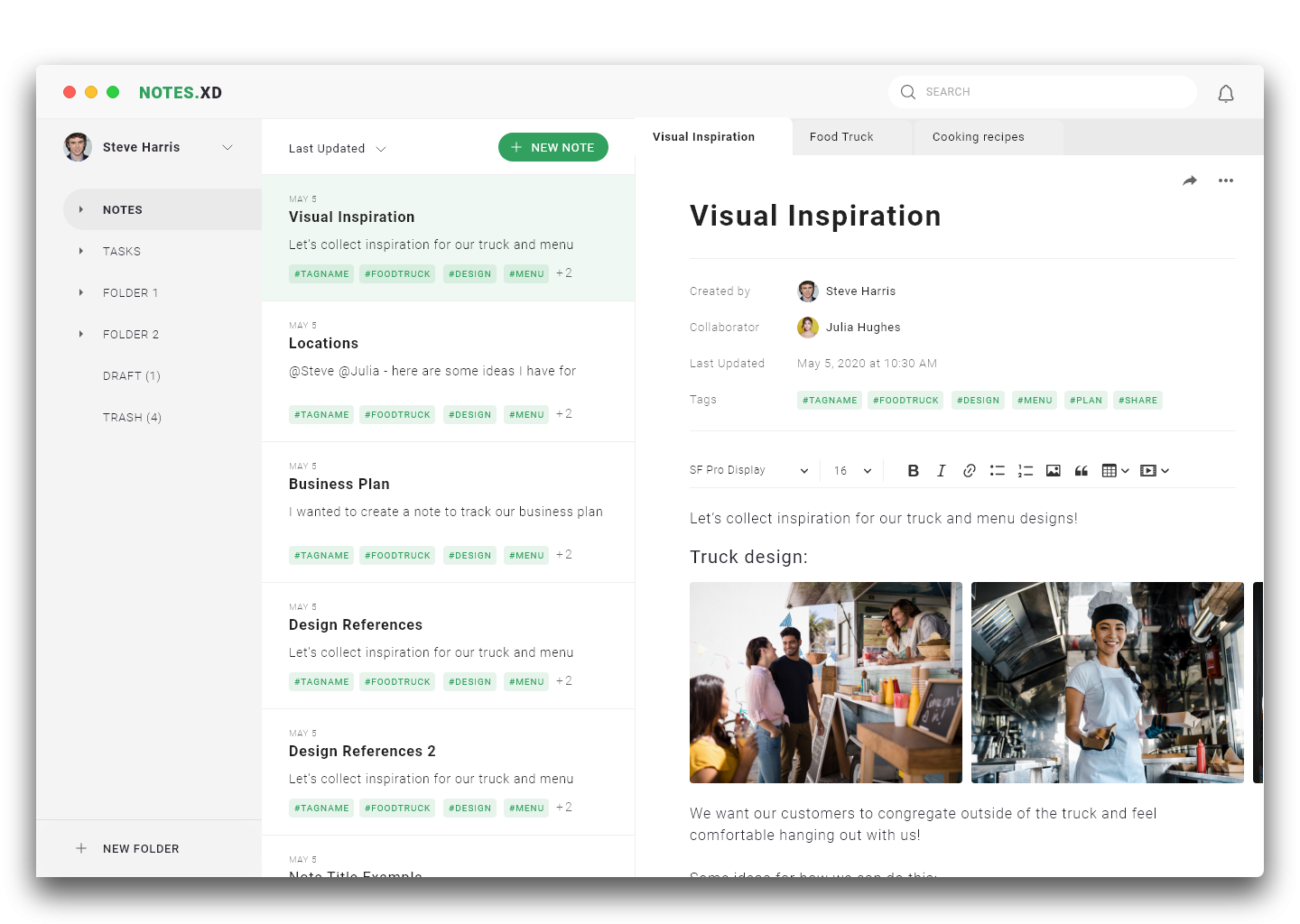Toggle bold formatting
Viewport: 1300px width, 924px height.
click(x=913, y=470)
